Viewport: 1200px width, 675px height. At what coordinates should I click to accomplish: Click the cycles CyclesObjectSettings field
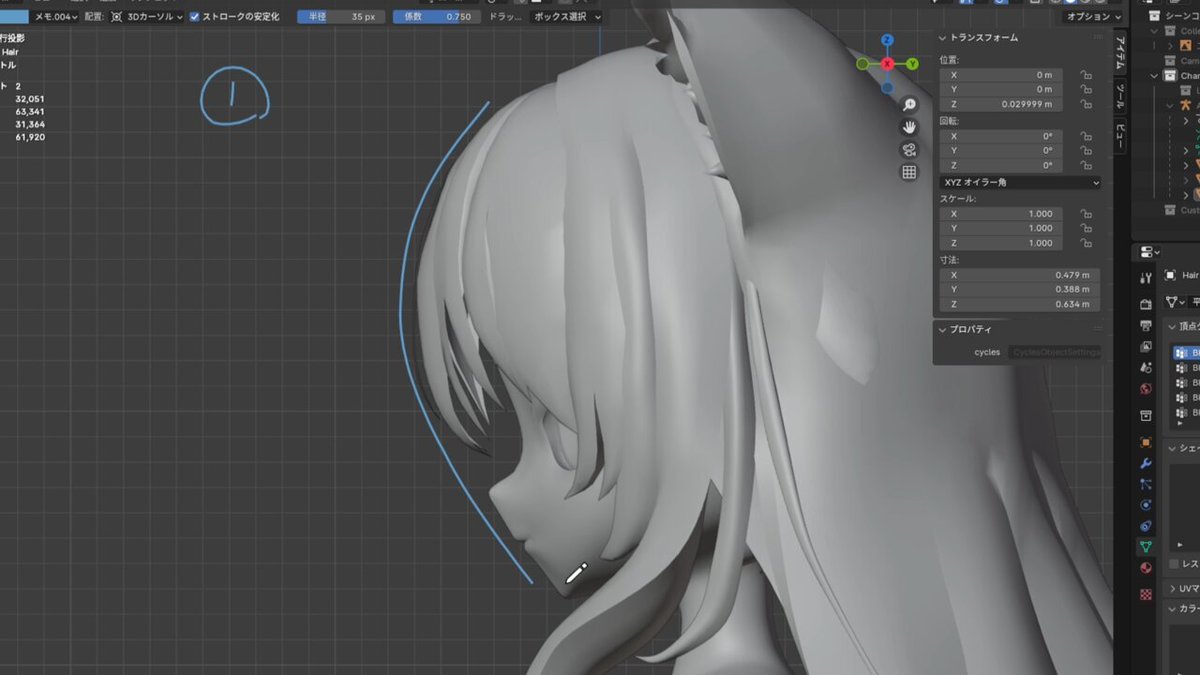click(x=1054, y=352)
